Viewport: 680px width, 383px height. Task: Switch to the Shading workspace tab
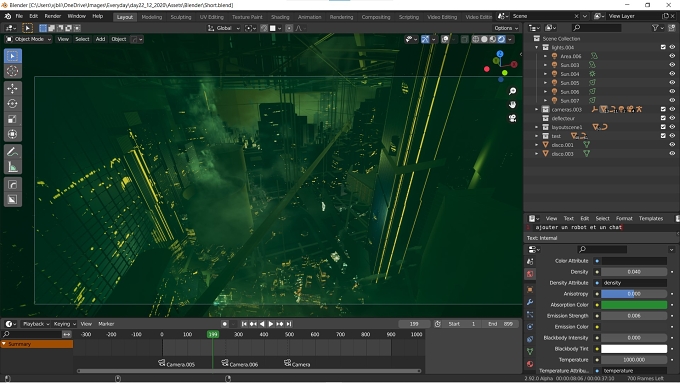pos(280,17)
